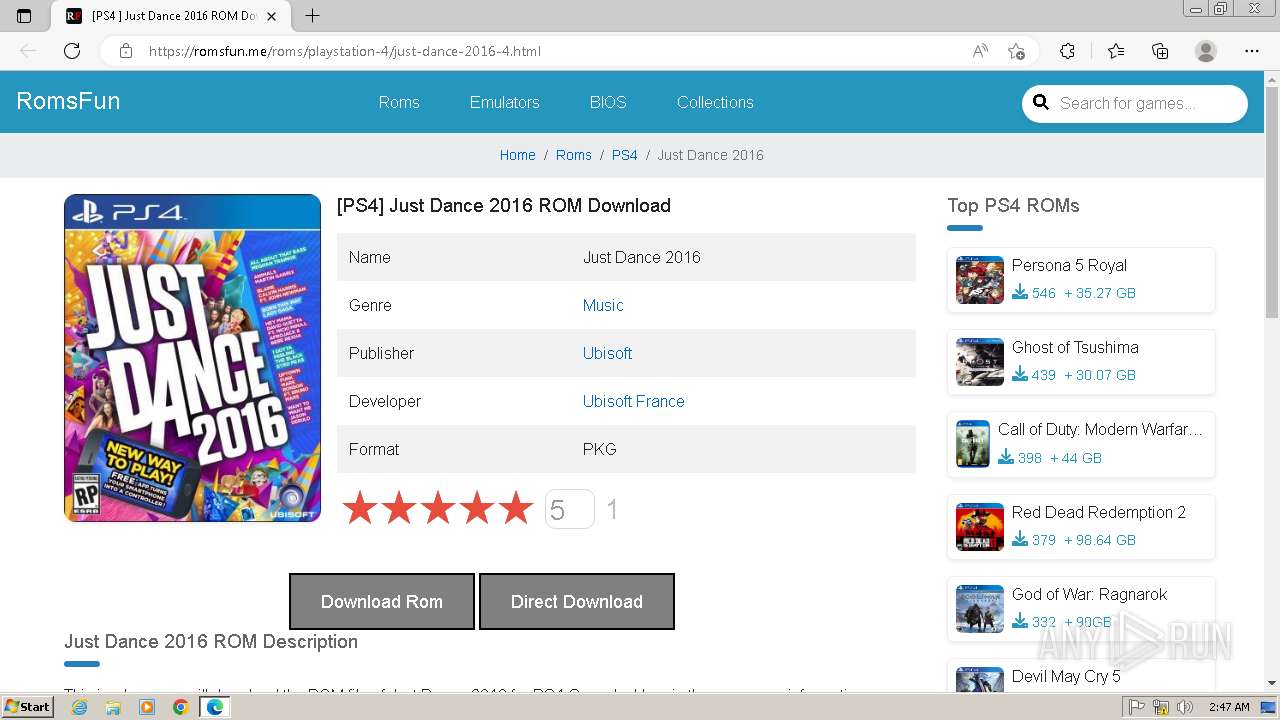Viewport: 1280px width, 720px height.
Task: Click the Search for games field
Action: tap(1135, 103)
